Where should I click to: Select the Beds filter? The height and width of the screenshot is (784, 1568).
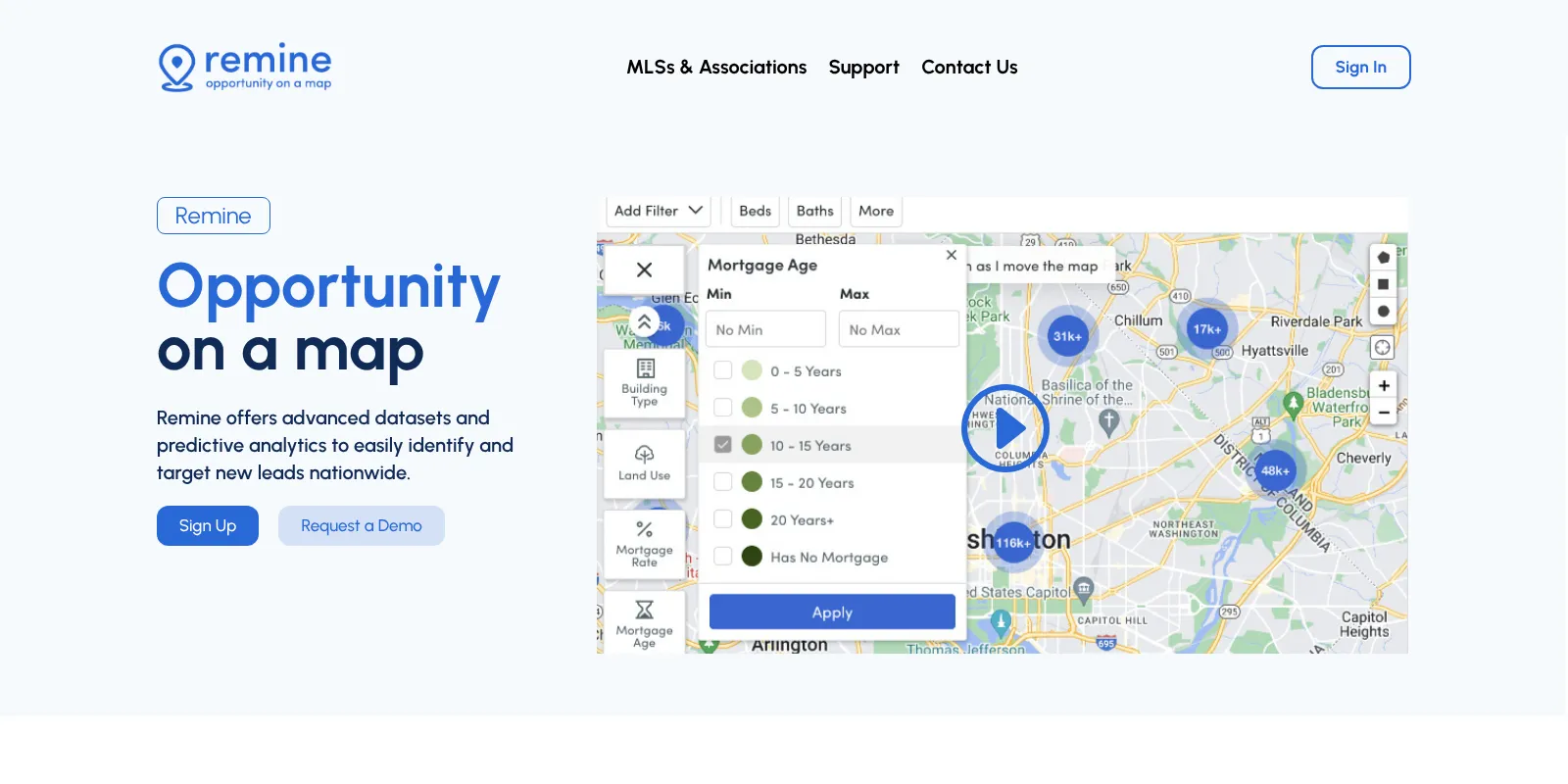tap(755, 211)
